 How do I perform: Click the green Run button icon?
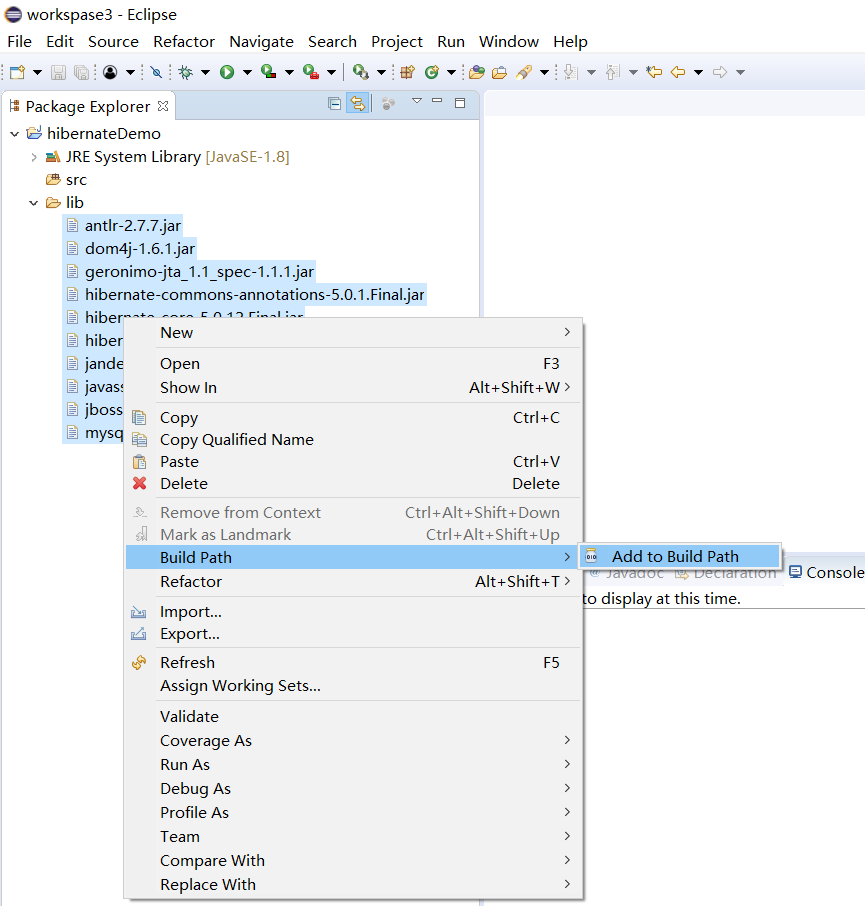pyautogui.click(x=227, y=72)
